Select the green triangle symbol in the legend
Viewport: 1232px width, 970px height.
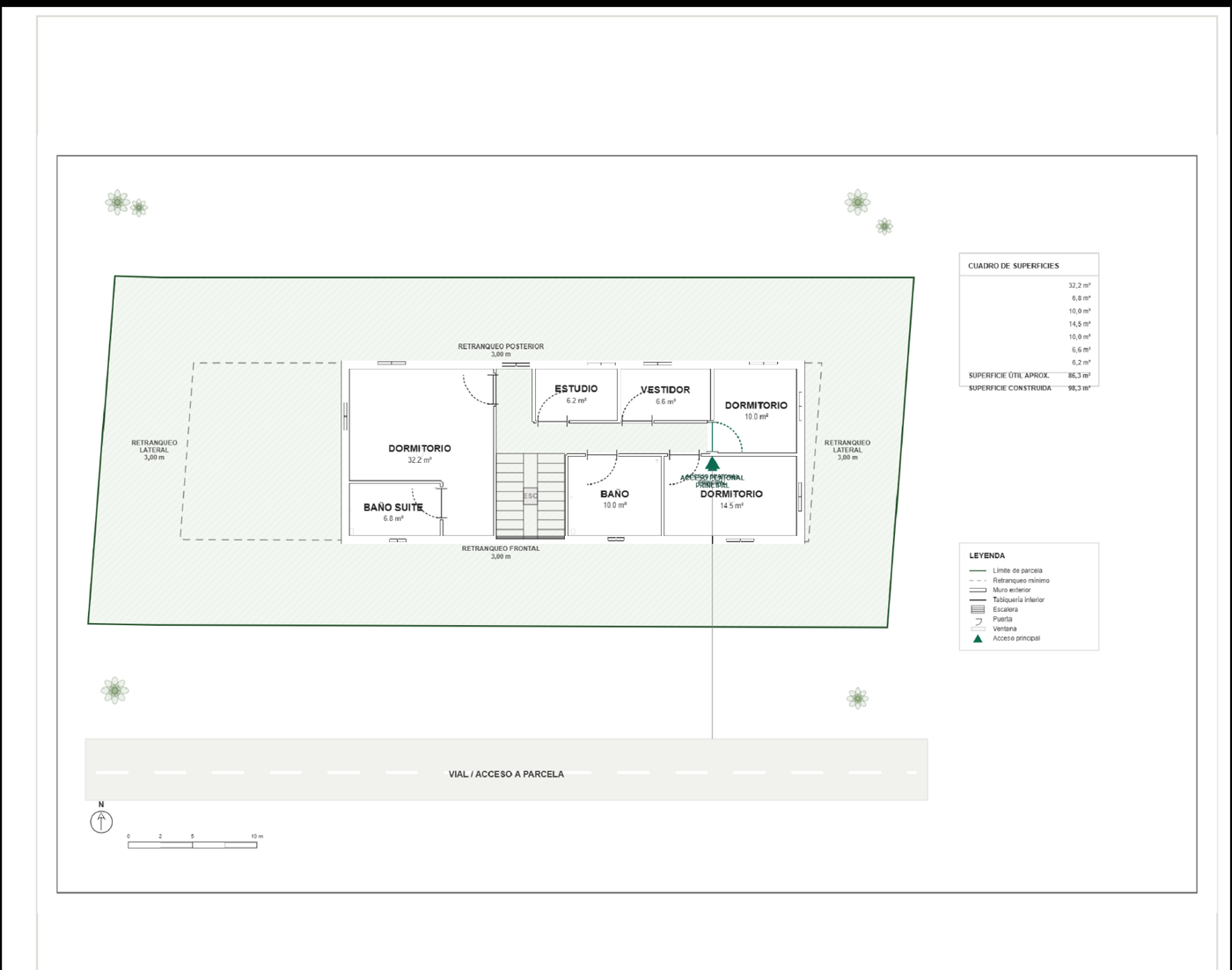[x=978, y=638]
